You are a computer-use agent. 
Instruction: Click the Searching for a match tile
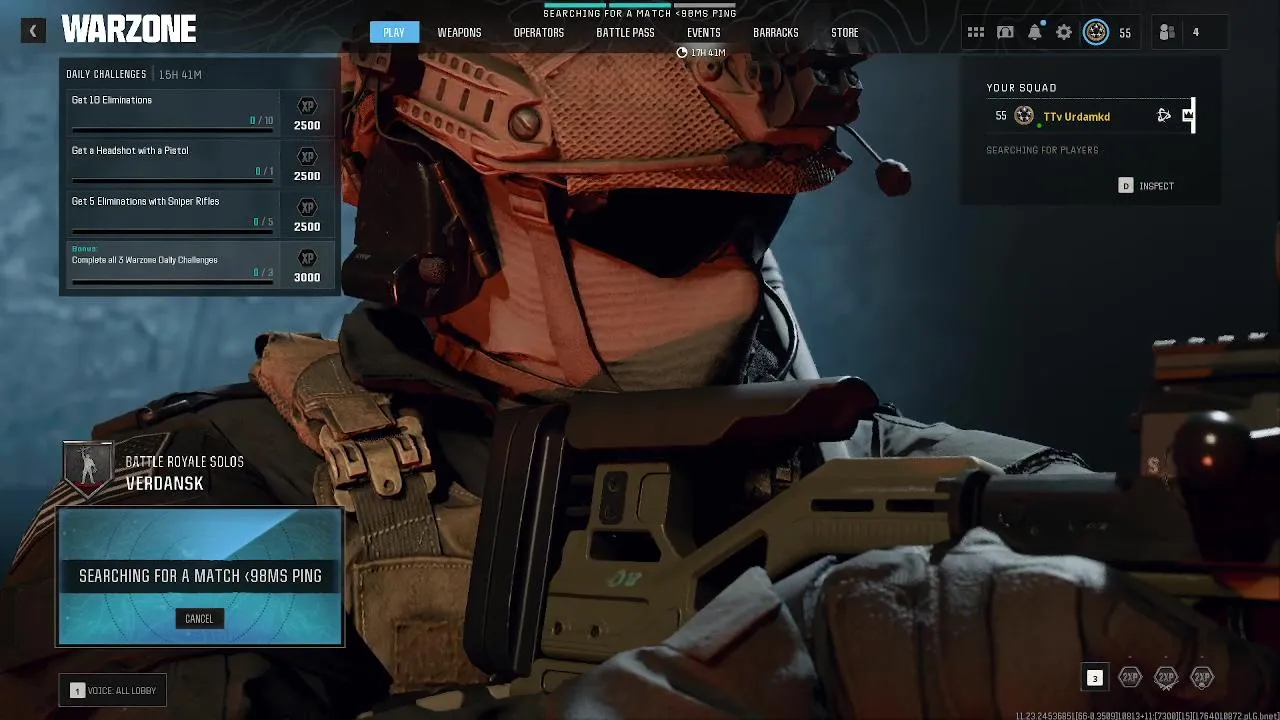200,576
